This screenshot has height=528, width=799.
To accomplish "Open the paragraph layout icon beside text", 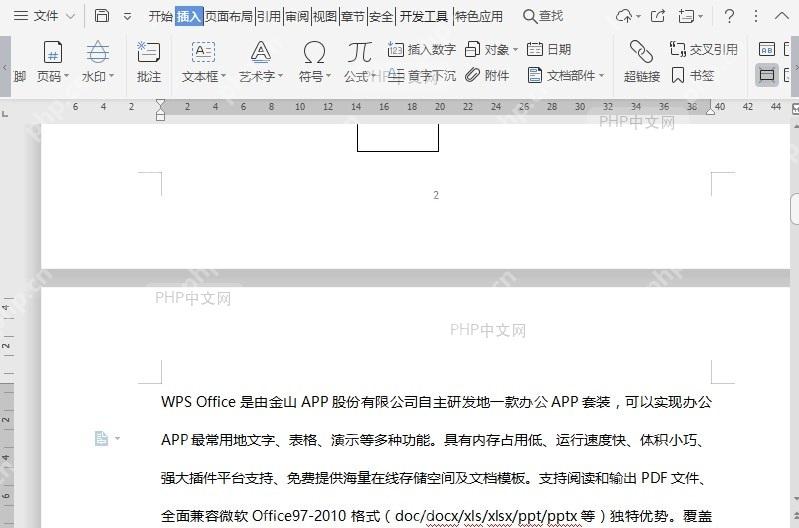I will pyautogui.click(x=102, y=438).
